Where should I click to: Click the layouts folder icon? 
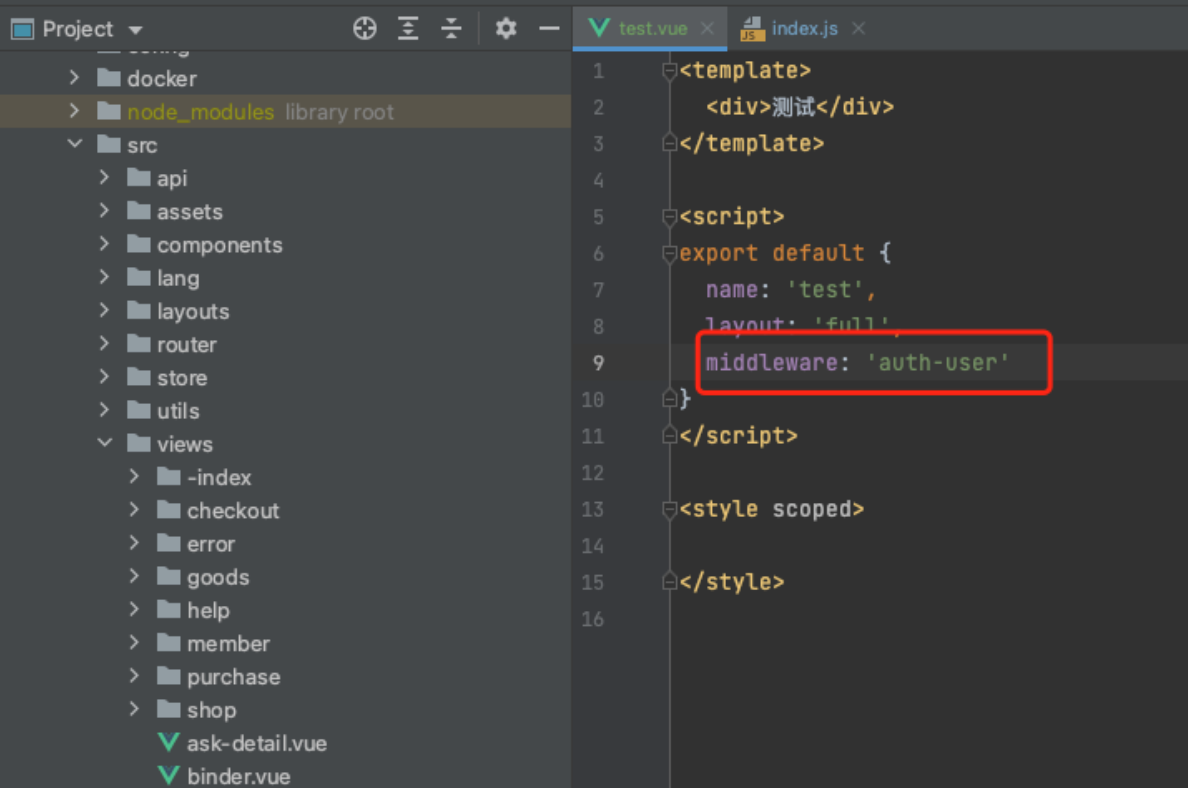pyautogui.click(x=139, y=311)
